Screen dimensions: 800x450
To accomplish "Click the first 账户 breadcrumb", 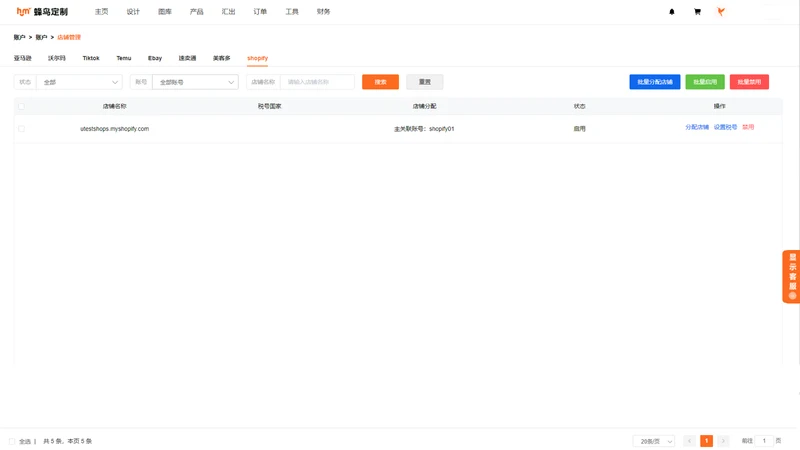I will [x=19, y=37].
